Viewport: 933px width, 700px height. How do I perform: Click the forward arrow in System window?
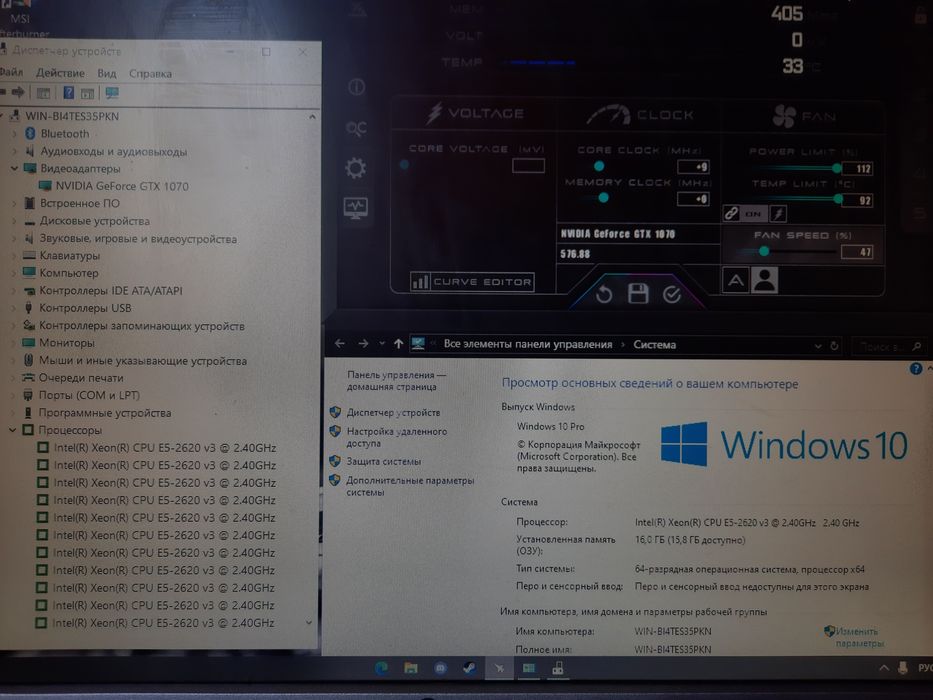363,343
